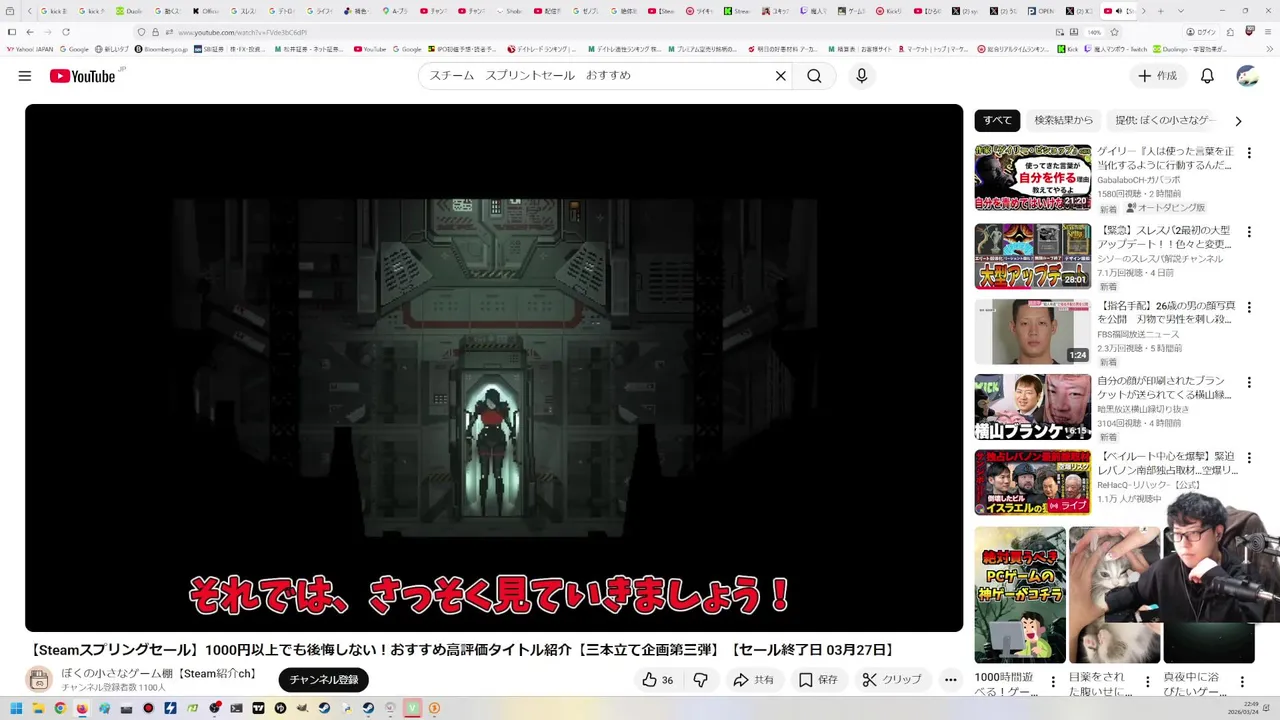1280x720 pixels.
Task: Open Windows Start menu
Action: click(16, 708)
